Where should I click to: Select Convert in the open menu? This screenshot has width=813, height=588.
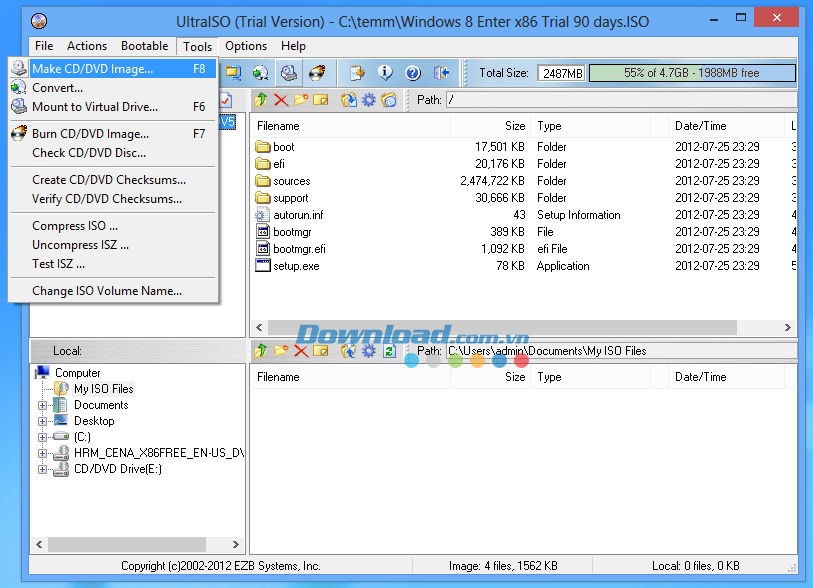pyautogui.click(x=58, y=88)
